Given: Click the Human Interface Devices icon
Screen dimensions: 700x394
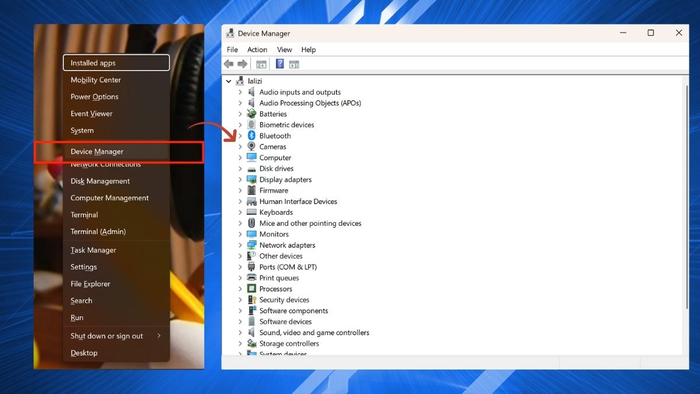Looking at the screenshot, I should (x=251, y=201).
